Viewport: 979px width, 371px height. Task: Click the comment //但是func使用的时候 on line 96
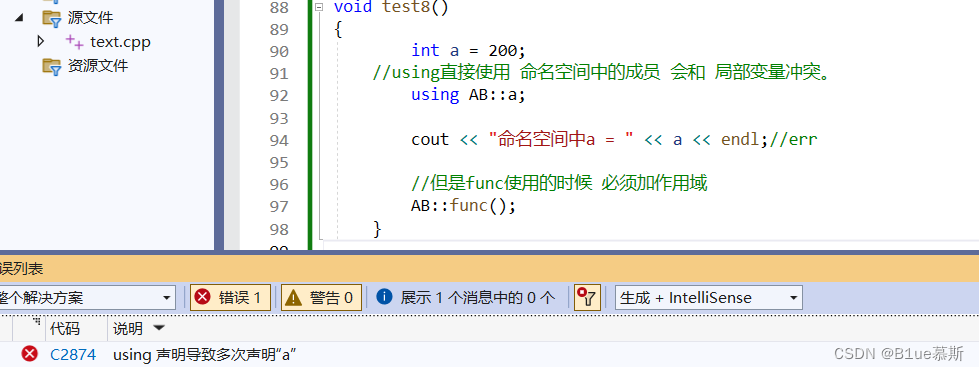pos(559,184)
